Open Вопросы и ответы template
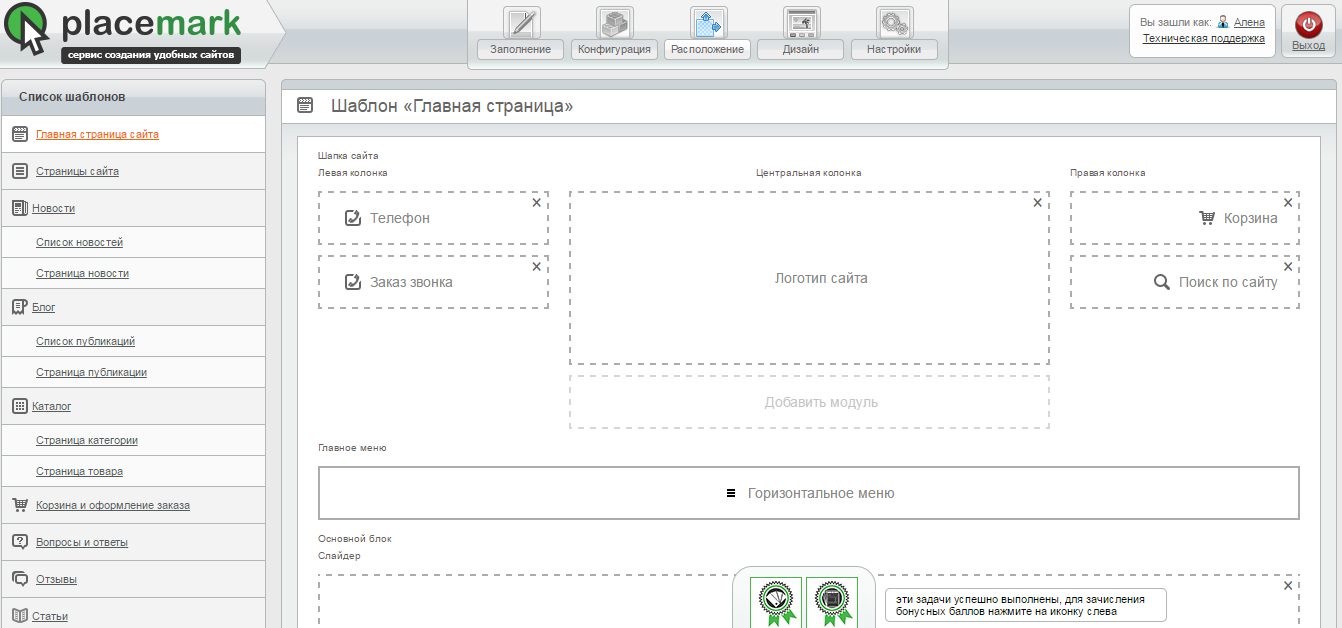Screen dimensions: 1342x628 pos(82,543)
